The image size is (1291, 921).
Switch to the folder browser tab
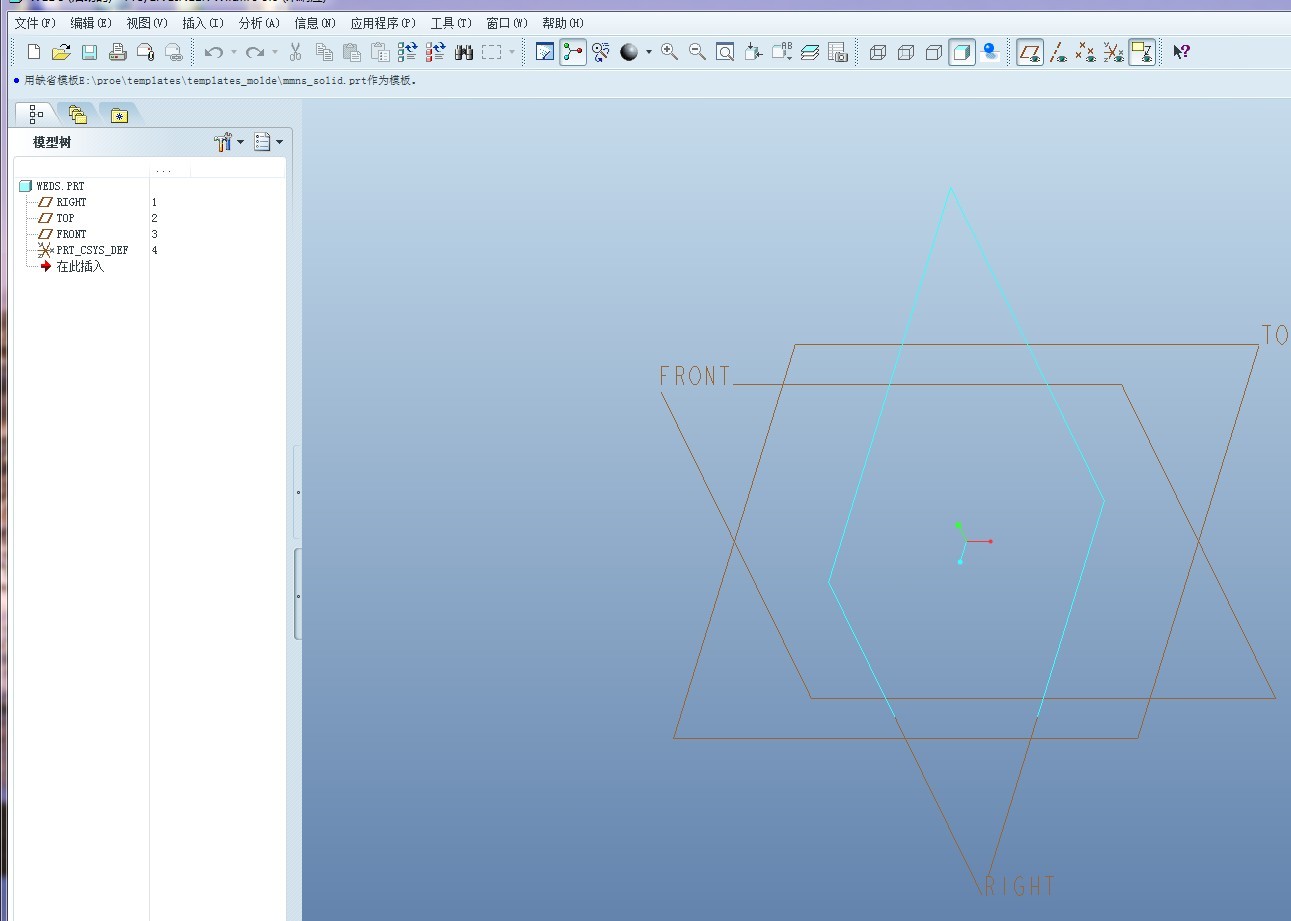point(77,115)
